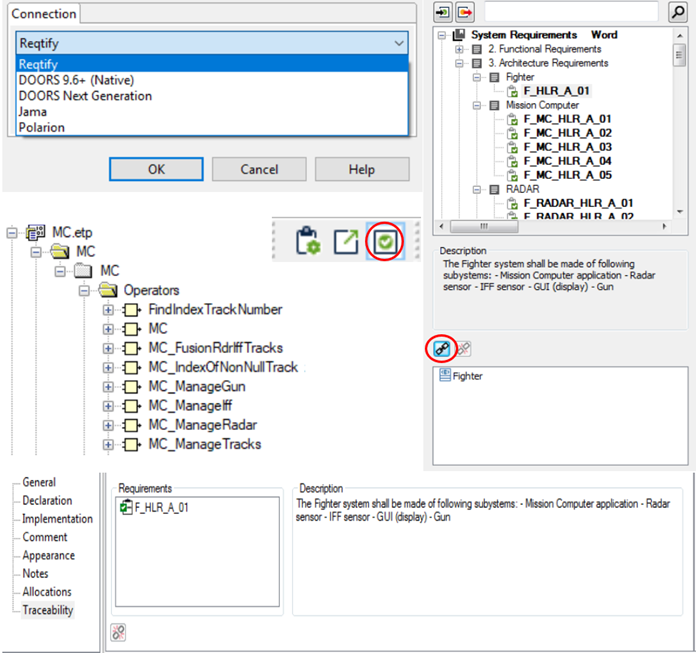Toggle the green checkmark requirements view icon
This screenshot has height=653, width=696.
(384, 241)
